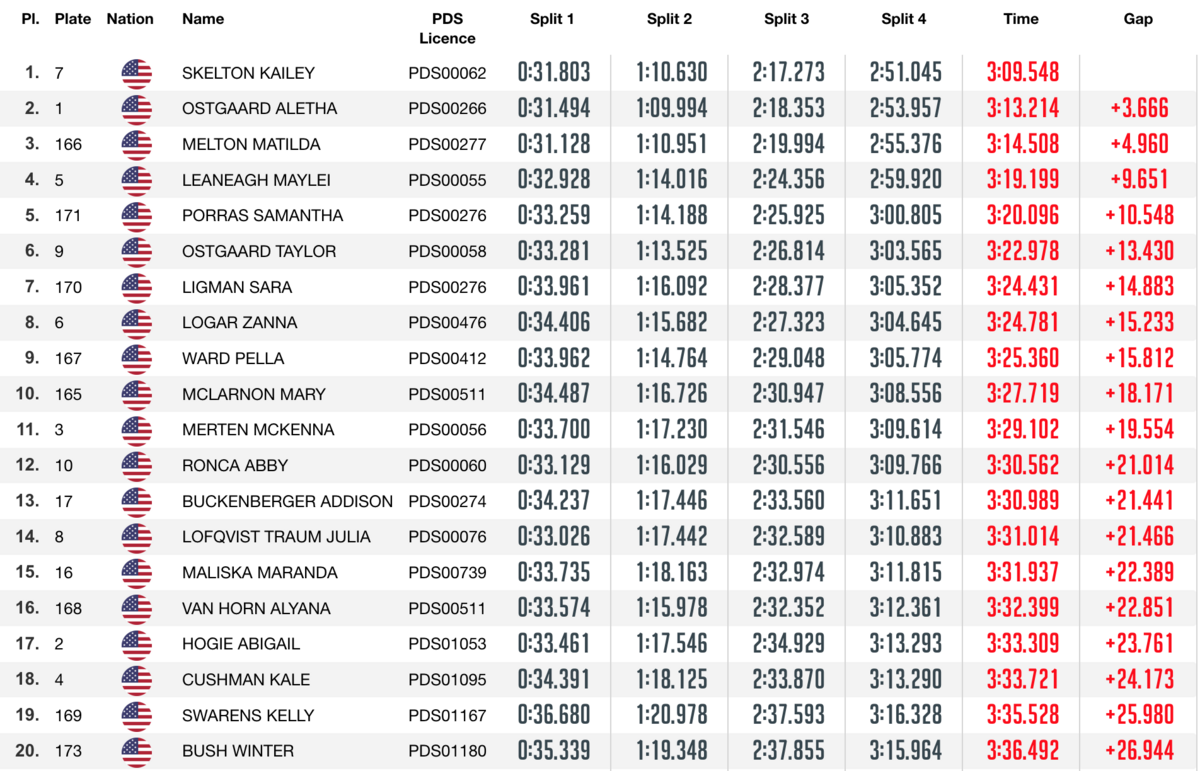1200x771 pixels.
Task: Click the Plate column header
Action: 73,19
